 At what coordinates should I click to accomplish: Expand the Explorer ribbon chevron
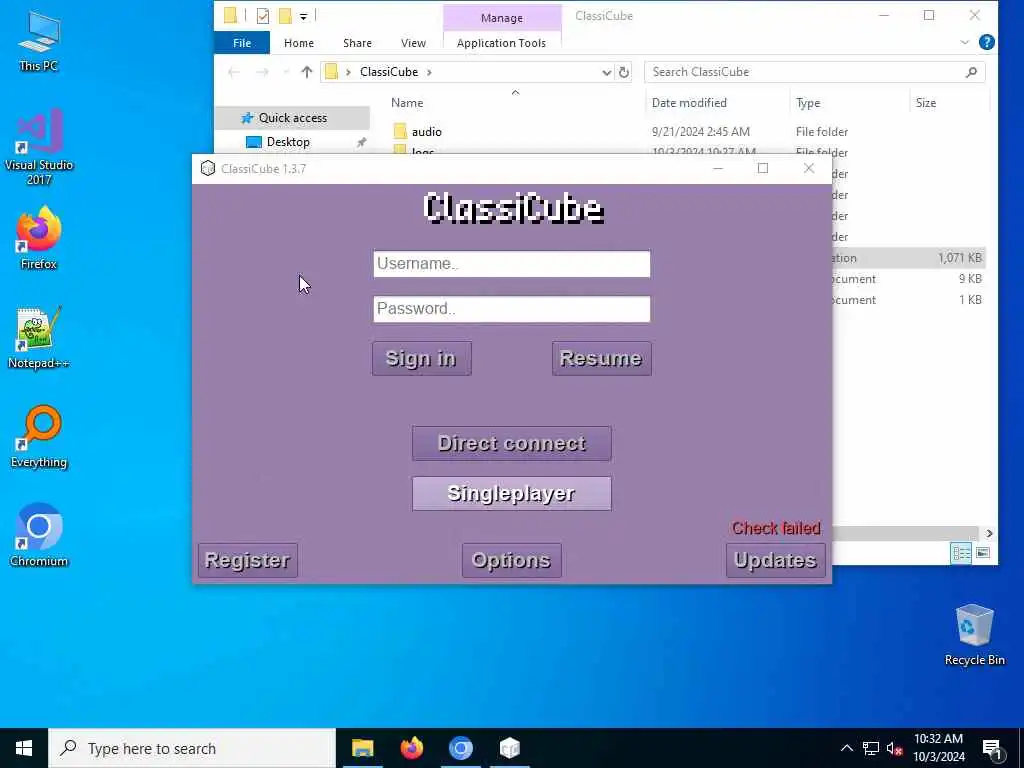(965, 42)
